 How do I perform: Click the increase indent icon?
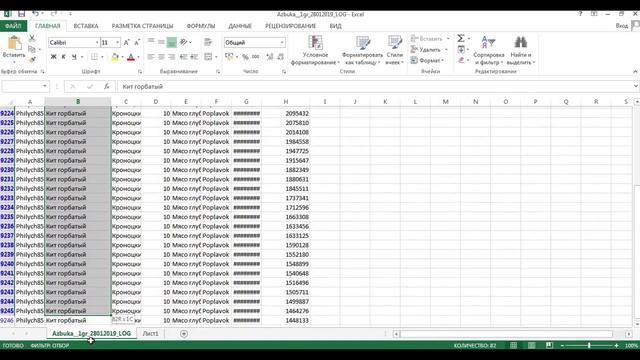click(194, 57)
